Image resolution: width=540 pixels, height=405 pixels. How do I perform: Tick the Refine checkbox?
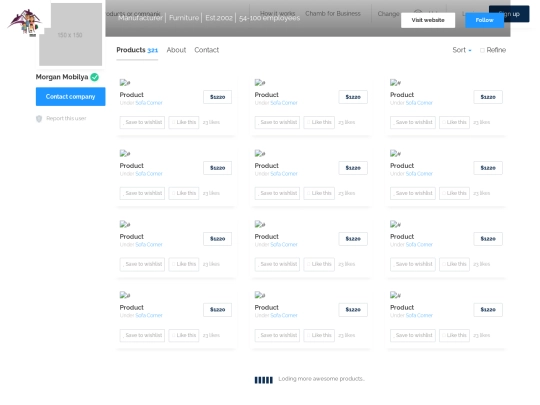482,50
